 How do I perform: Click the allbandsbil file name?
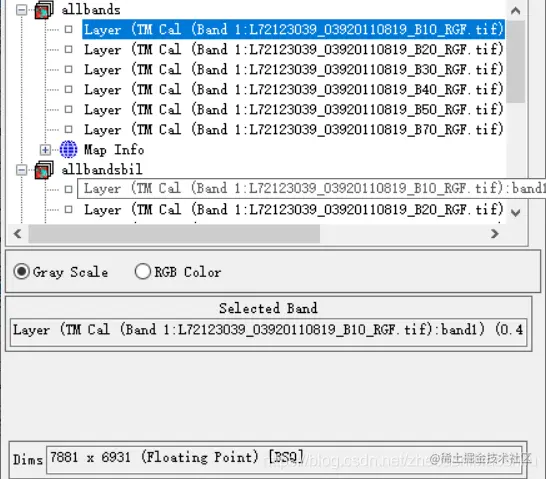(x=102, y=170)
